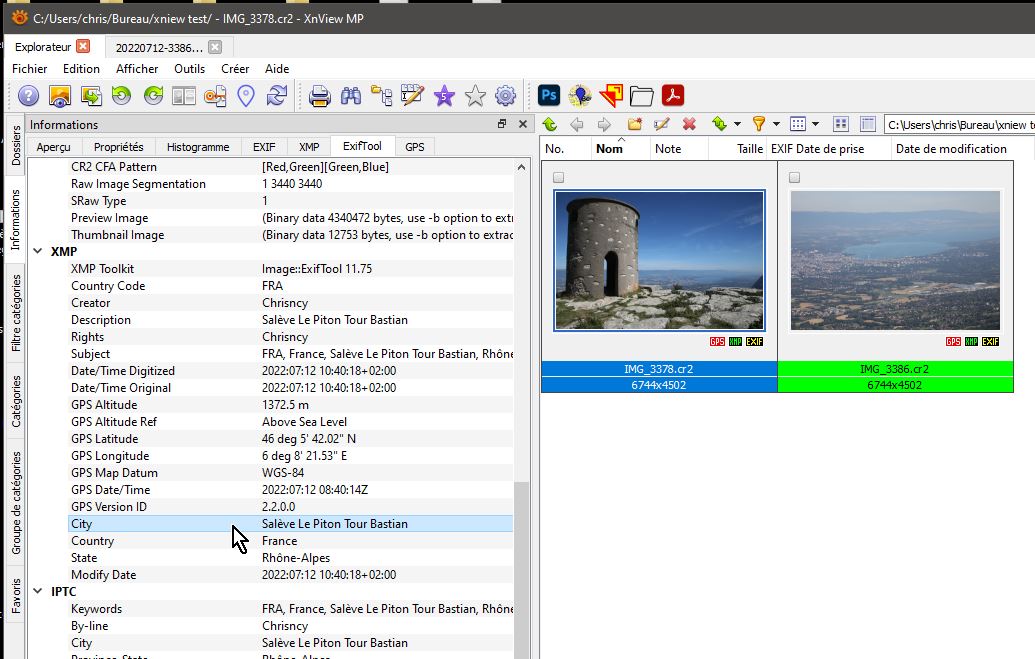Sort by the Date de modification column
This screenshot has height=659, width=1035.
(x=951, y=149)
